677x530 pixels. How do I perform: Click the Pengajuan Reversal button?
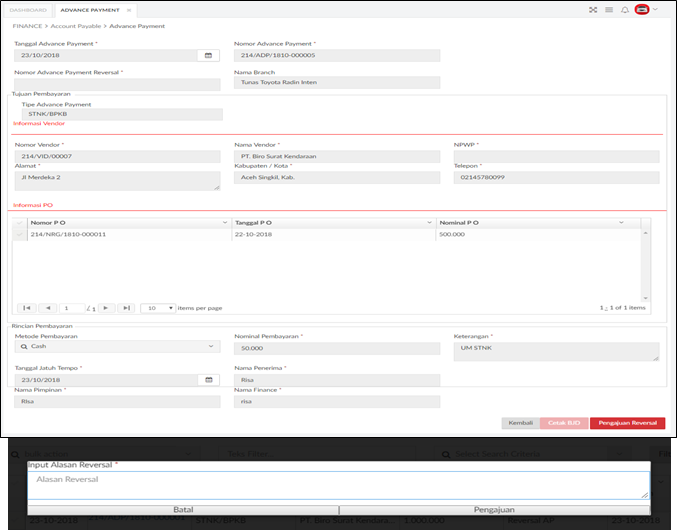click(x=627, y=423)
